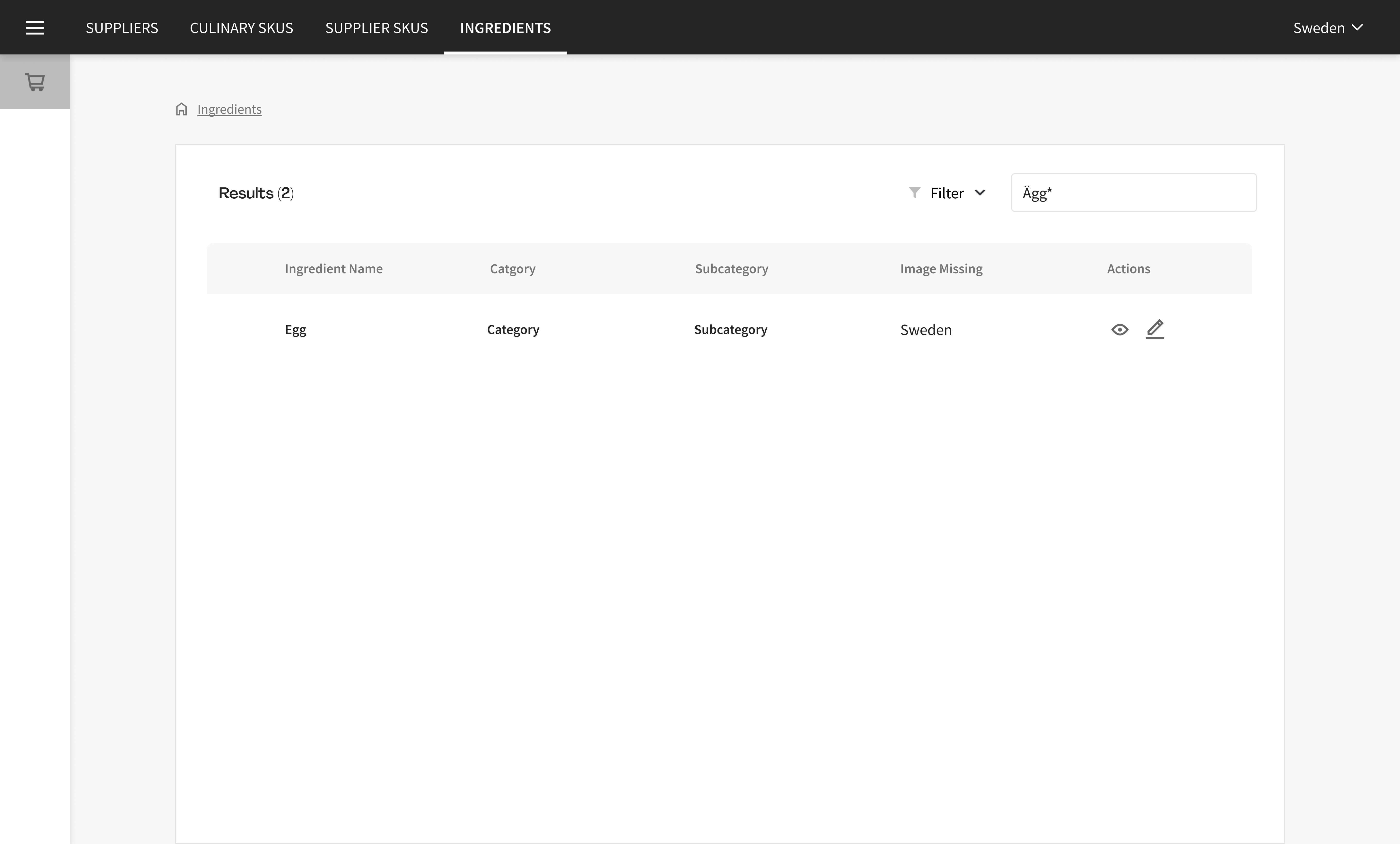
Task: Follow the Ingredients breadcrumb link
Action: pos(229,109)
